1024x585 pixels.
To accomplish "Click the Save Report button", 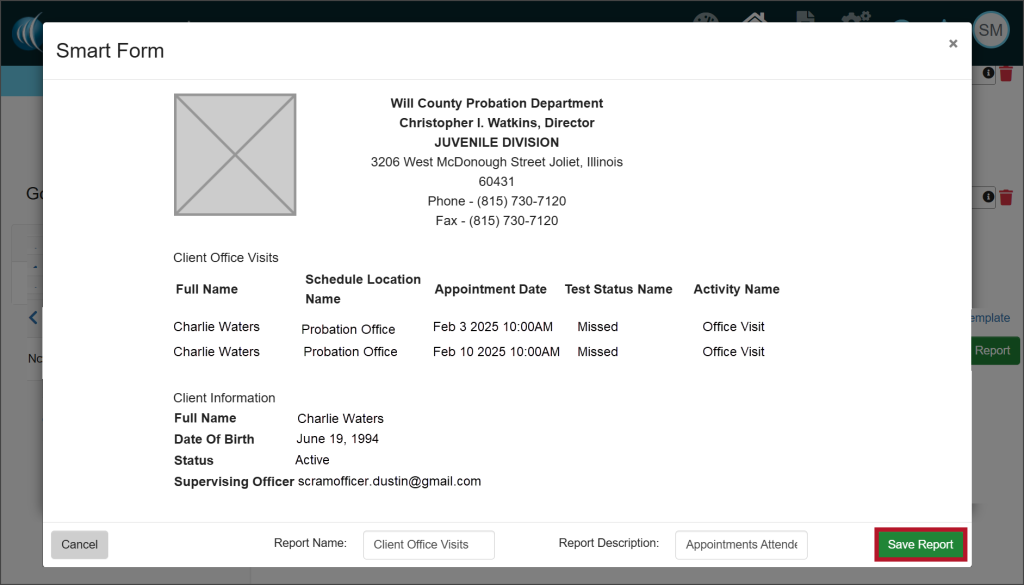I will pyautogui.click(x=920, y=545).
